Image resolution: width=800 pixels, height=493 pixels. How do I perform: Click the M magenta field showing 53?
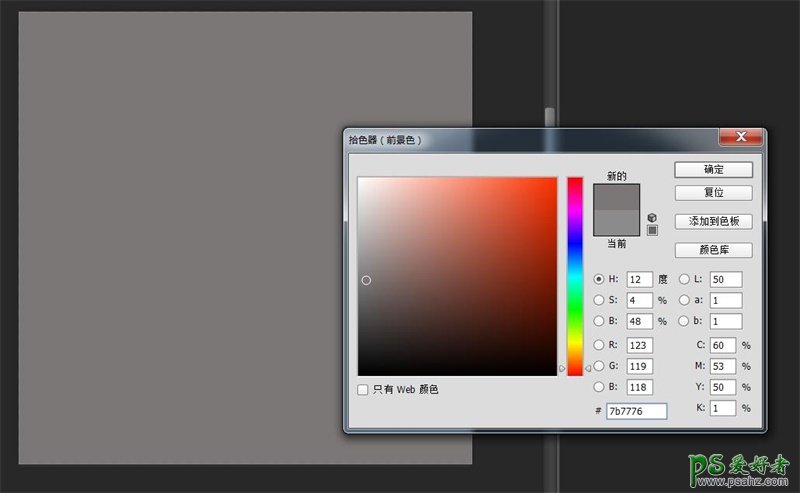pyautogui.click(x=722, y=366)
